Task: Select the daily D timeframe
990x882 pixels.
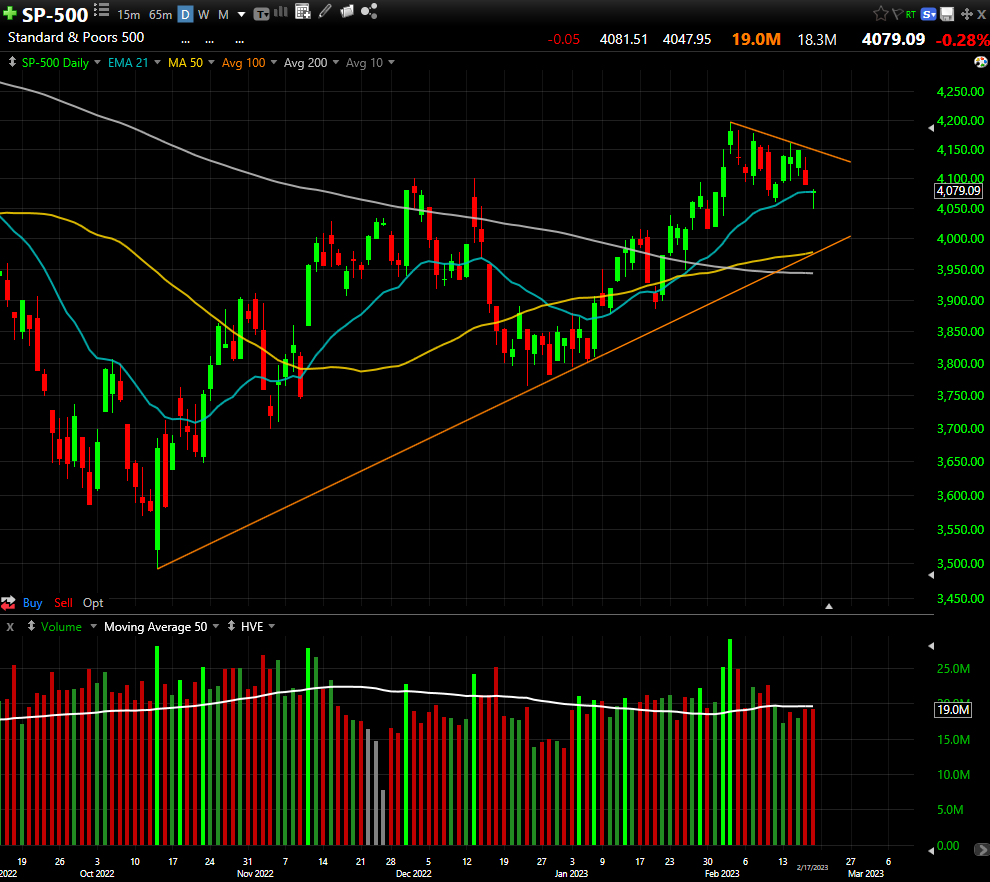Action: click(185, 14)
